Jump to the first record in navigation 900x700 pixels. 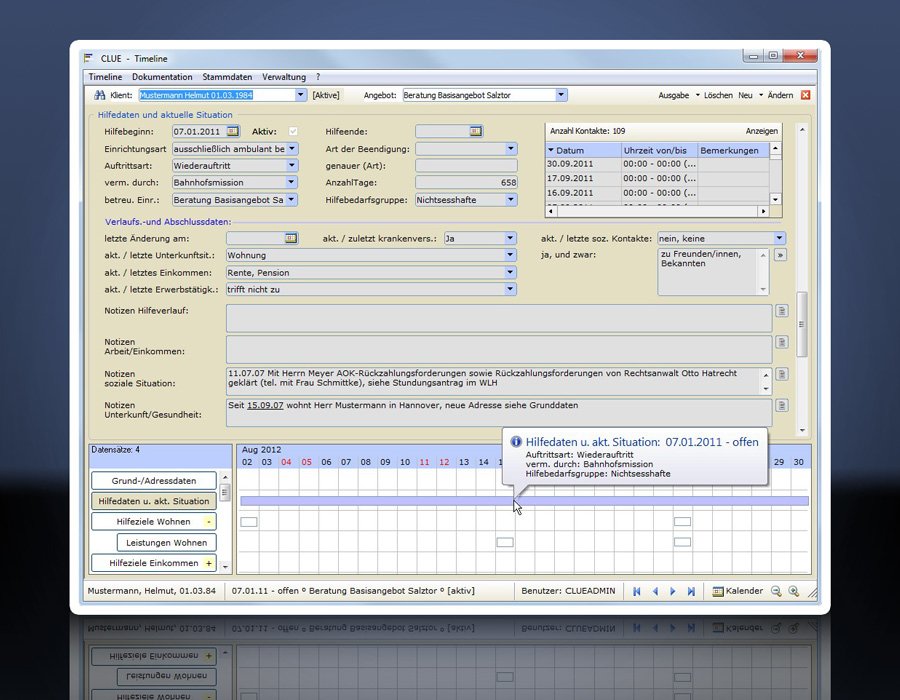tap(637, 591)
